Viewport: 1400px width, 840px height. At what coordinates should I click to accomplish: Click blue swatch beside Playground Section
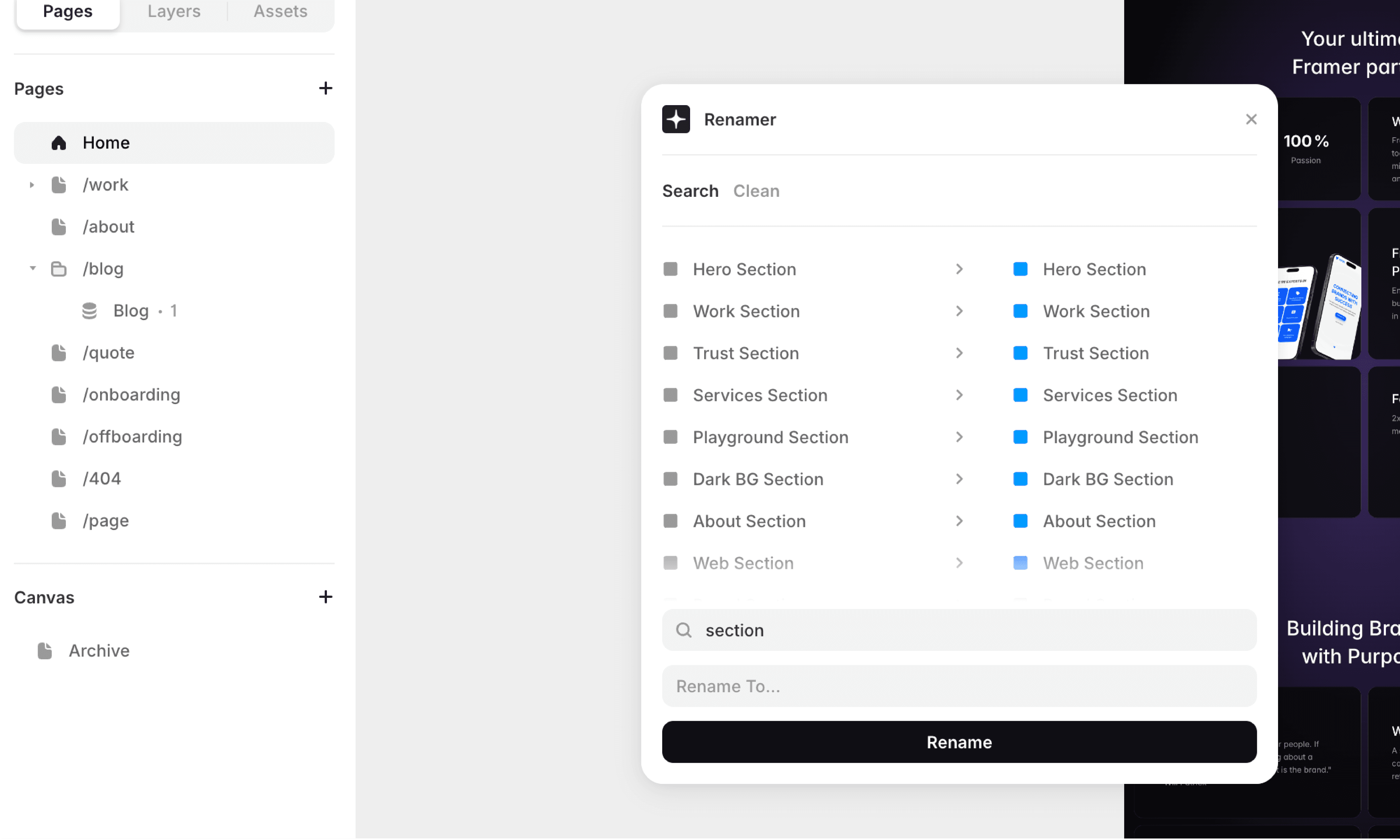[1020, 437]
